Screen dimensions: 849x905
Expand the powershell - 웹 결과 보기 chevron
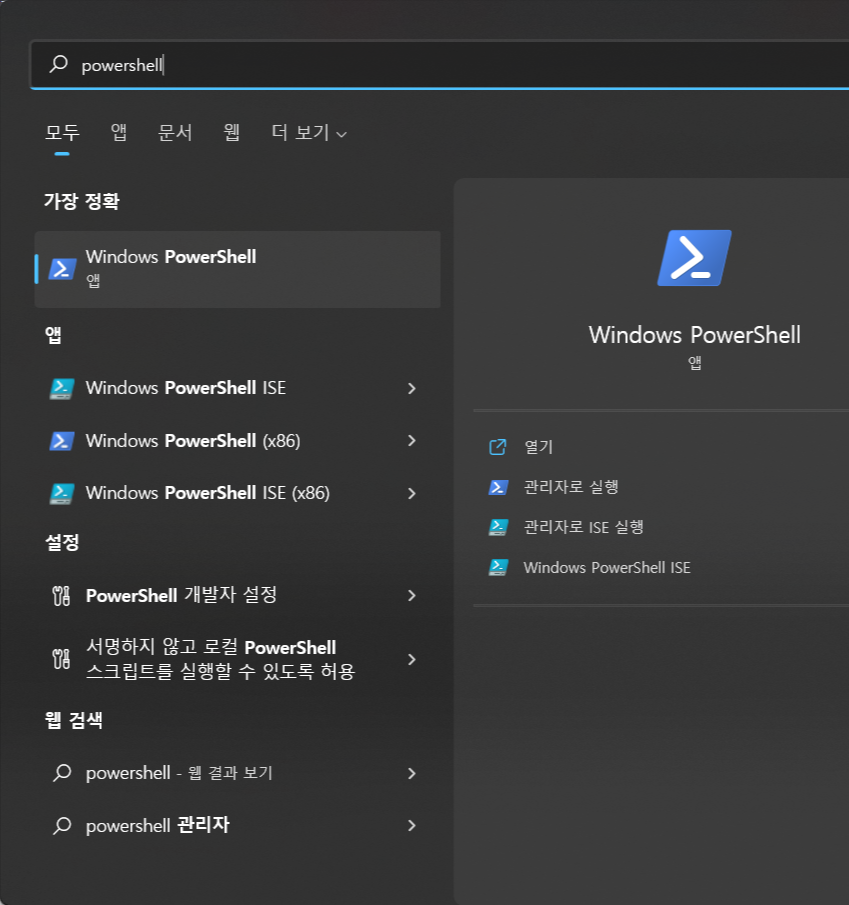click(x=412, y=773)
